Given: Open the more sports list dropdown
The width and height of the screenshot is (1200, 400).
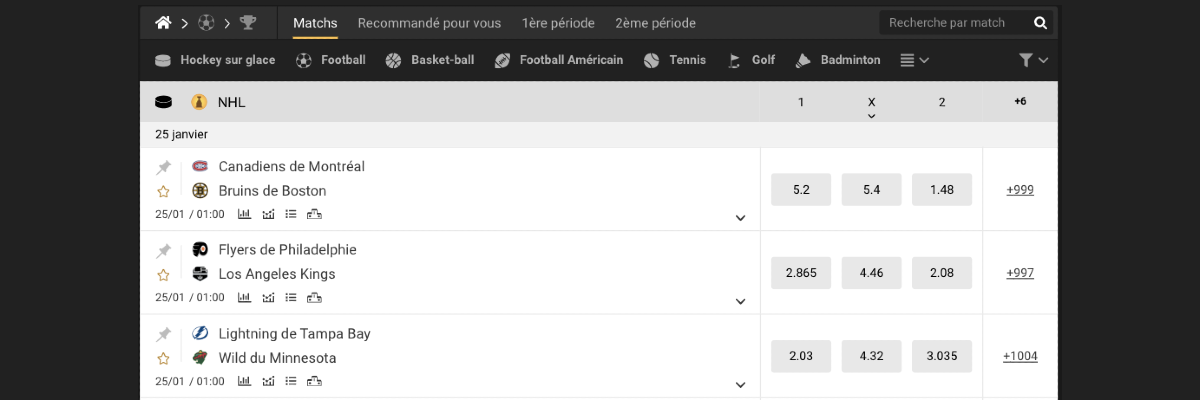Looking at the screenshot, I should click(914, 60).
